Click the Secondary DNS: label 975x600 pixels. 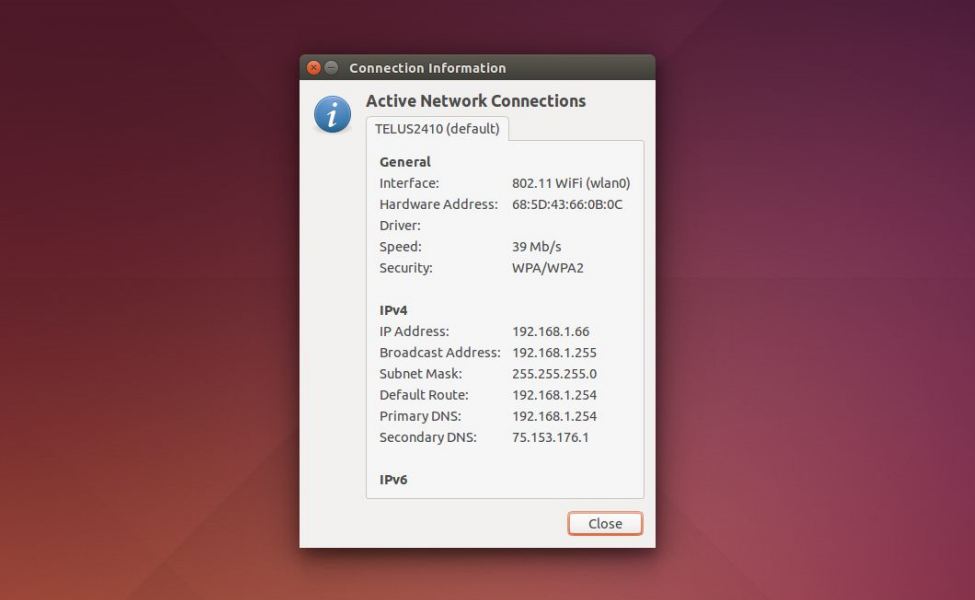pos(428,437)
